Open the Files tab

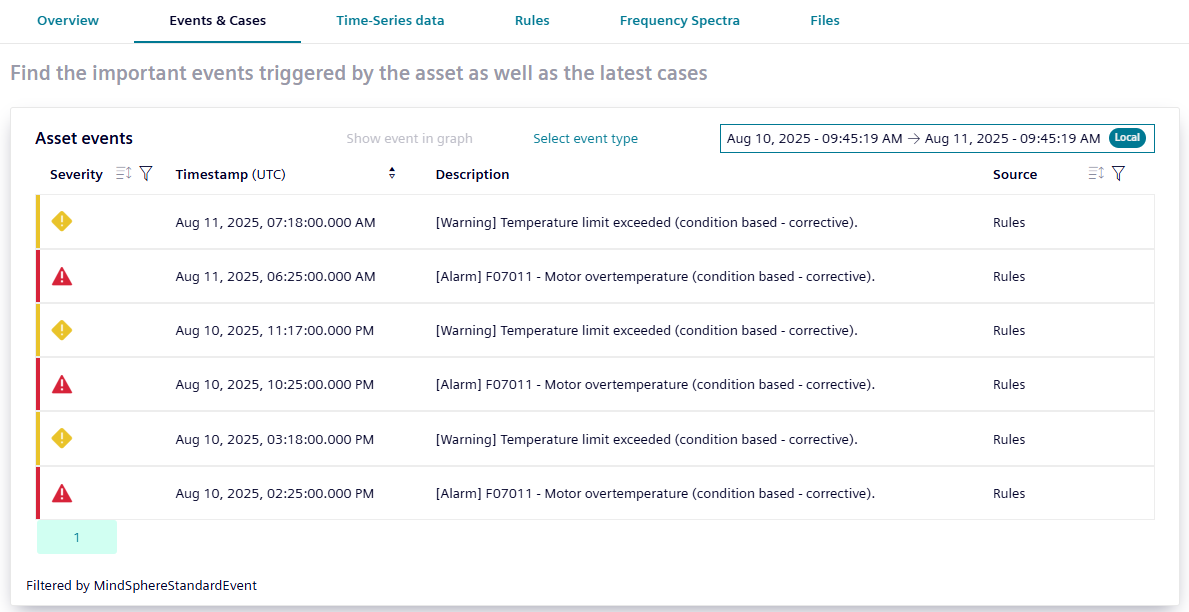click(x=825, y=20)
